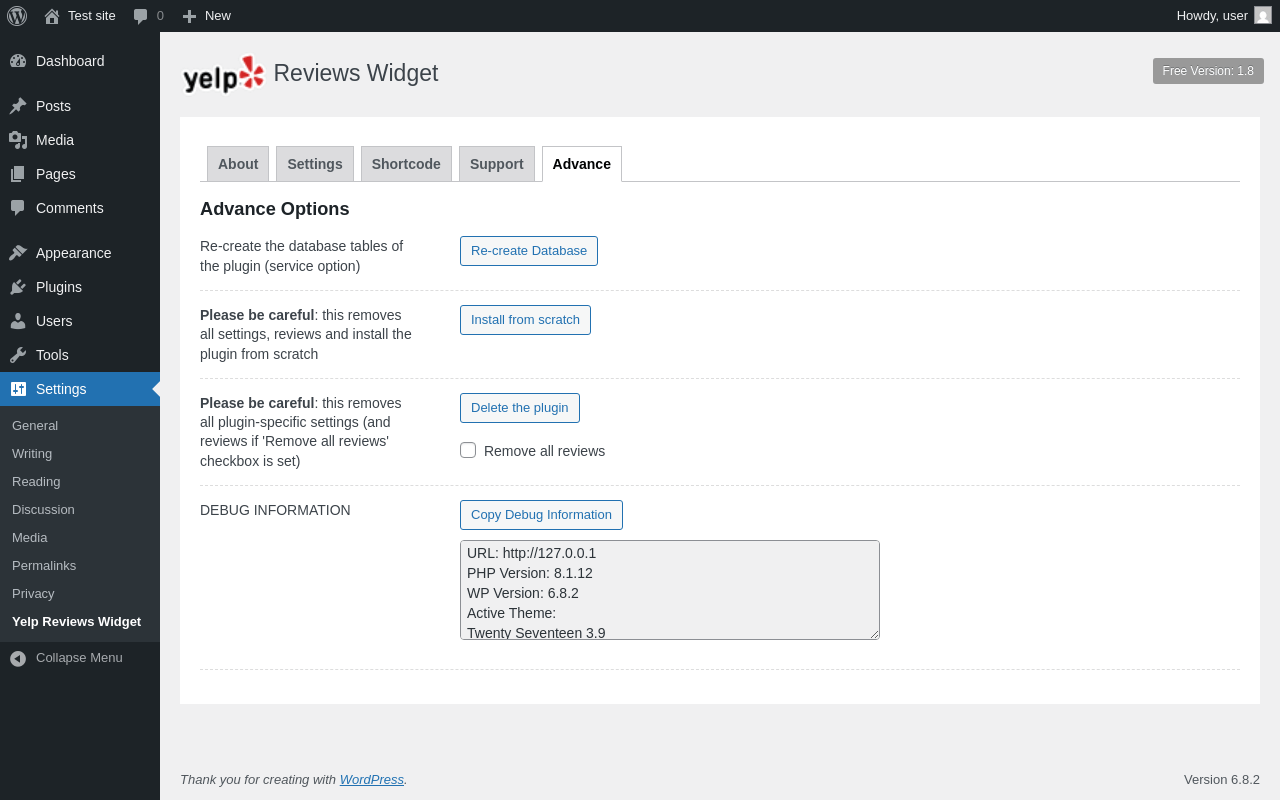Click the Remove all reviews label text
Viewport: 1280px width, 800px height.
[544, 451]
